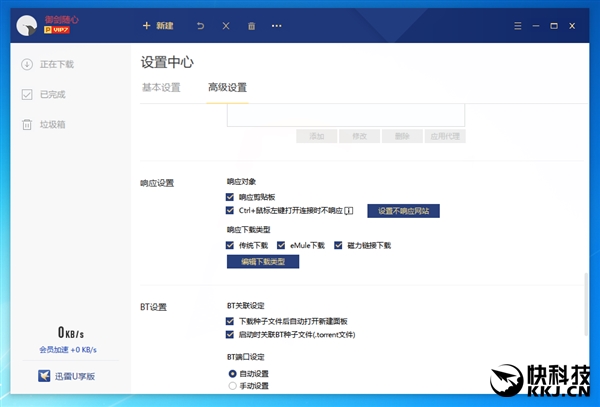600x407 pixels.
Task: Click the BT端口设定 label
Action: 246,357
